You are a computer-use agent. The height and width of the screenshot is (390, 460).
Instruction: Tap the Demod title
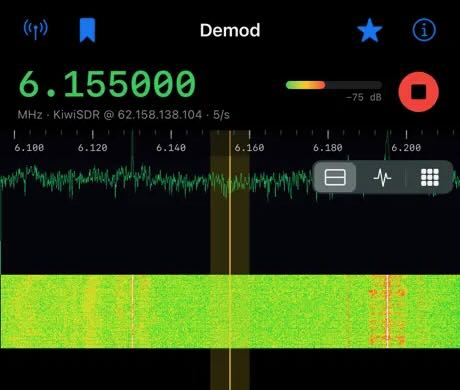[230, 30]
